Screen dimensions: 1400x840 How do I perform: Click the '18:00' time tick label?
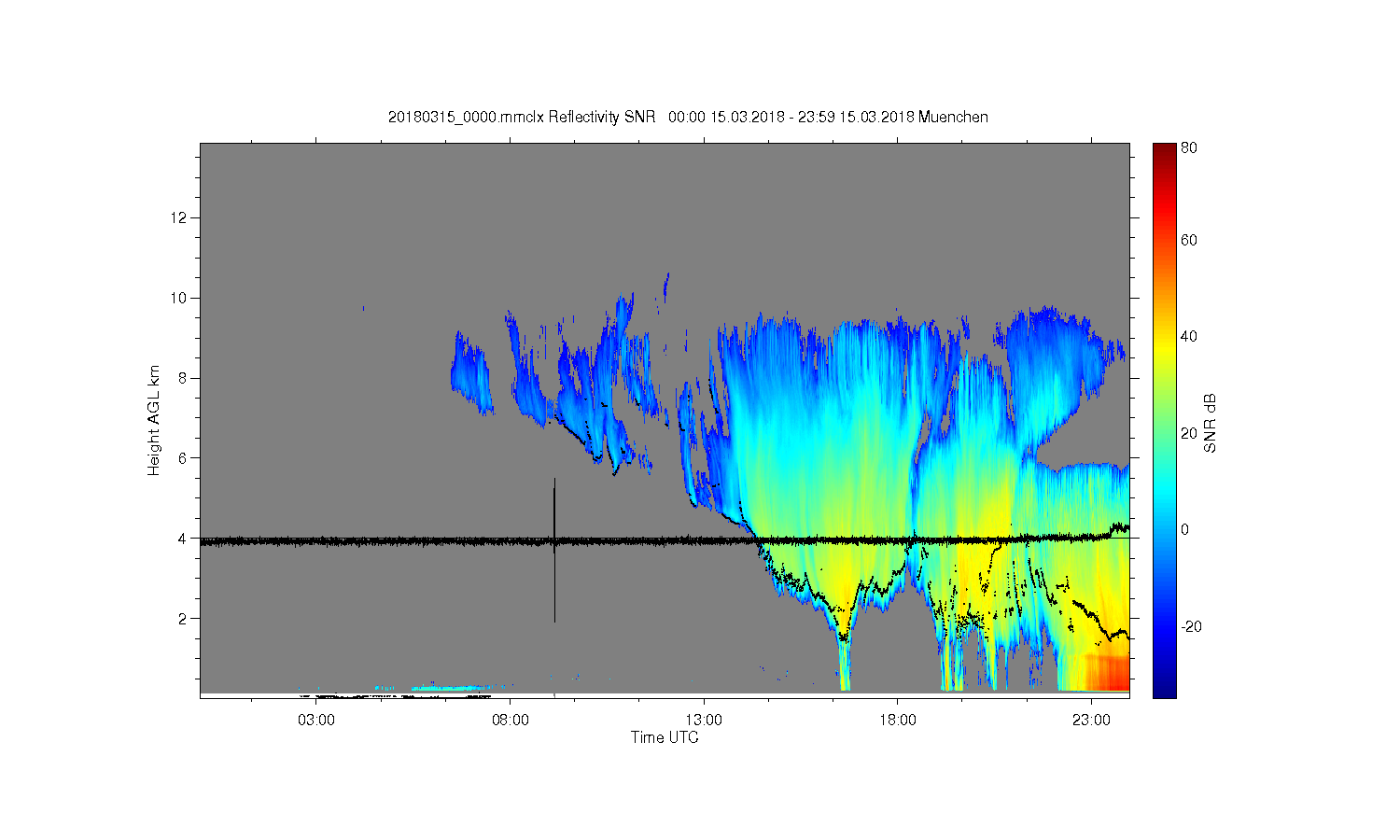point(898,721)
